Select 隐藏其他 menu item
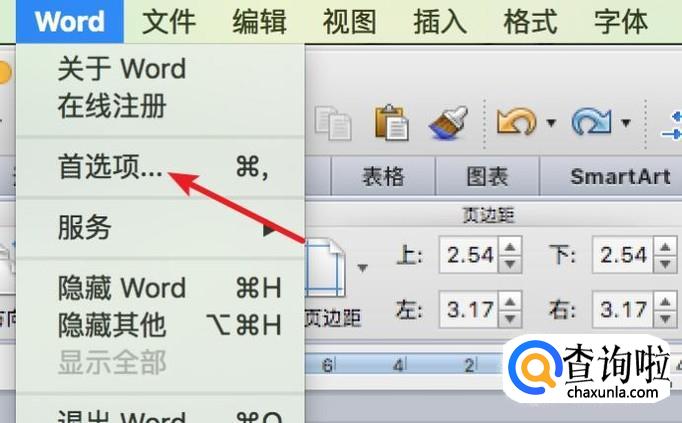This screenshot has height=423, width=682. point(111,324)
